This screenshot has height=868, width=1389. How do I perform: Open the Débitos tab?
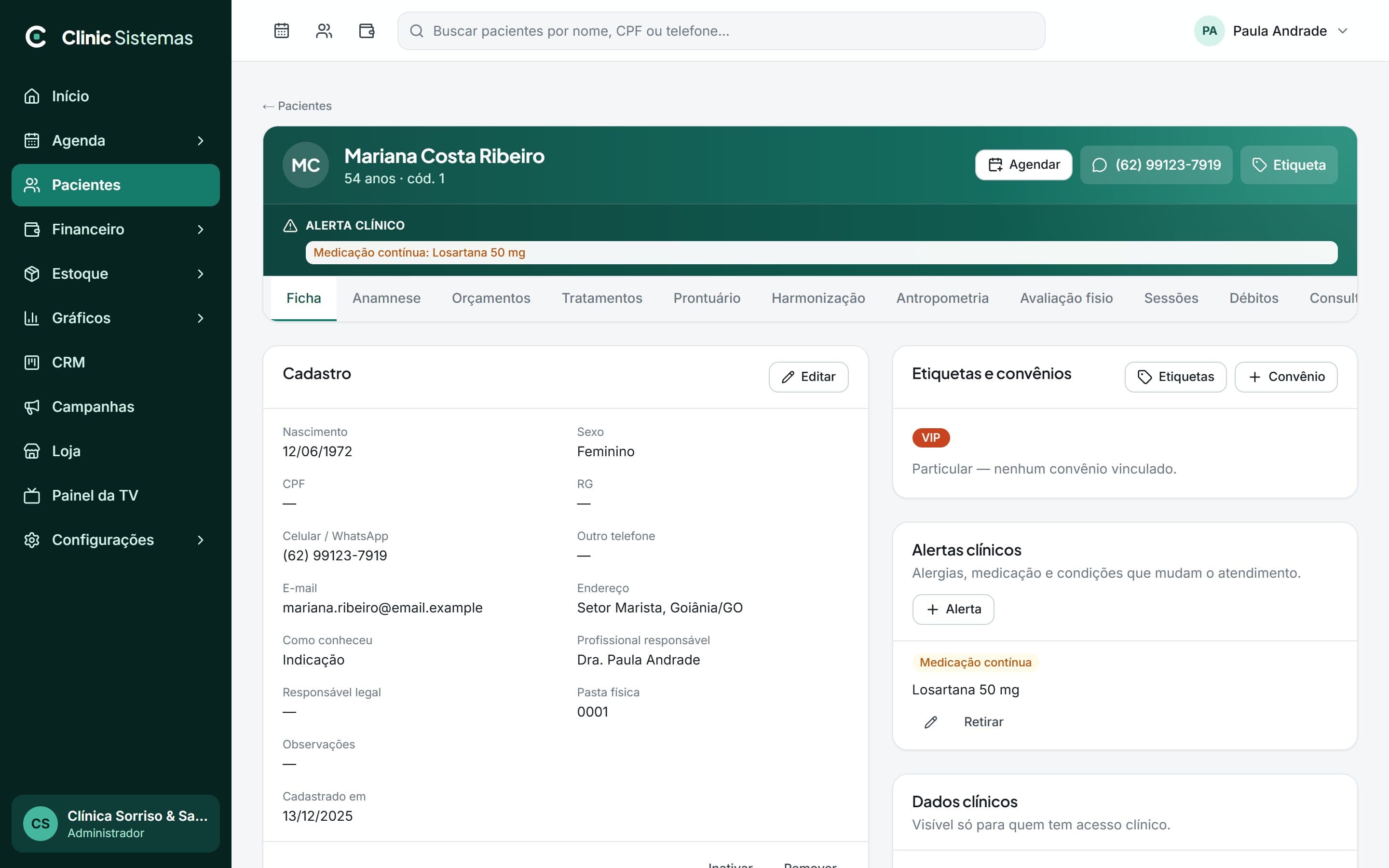[1253, 298]
